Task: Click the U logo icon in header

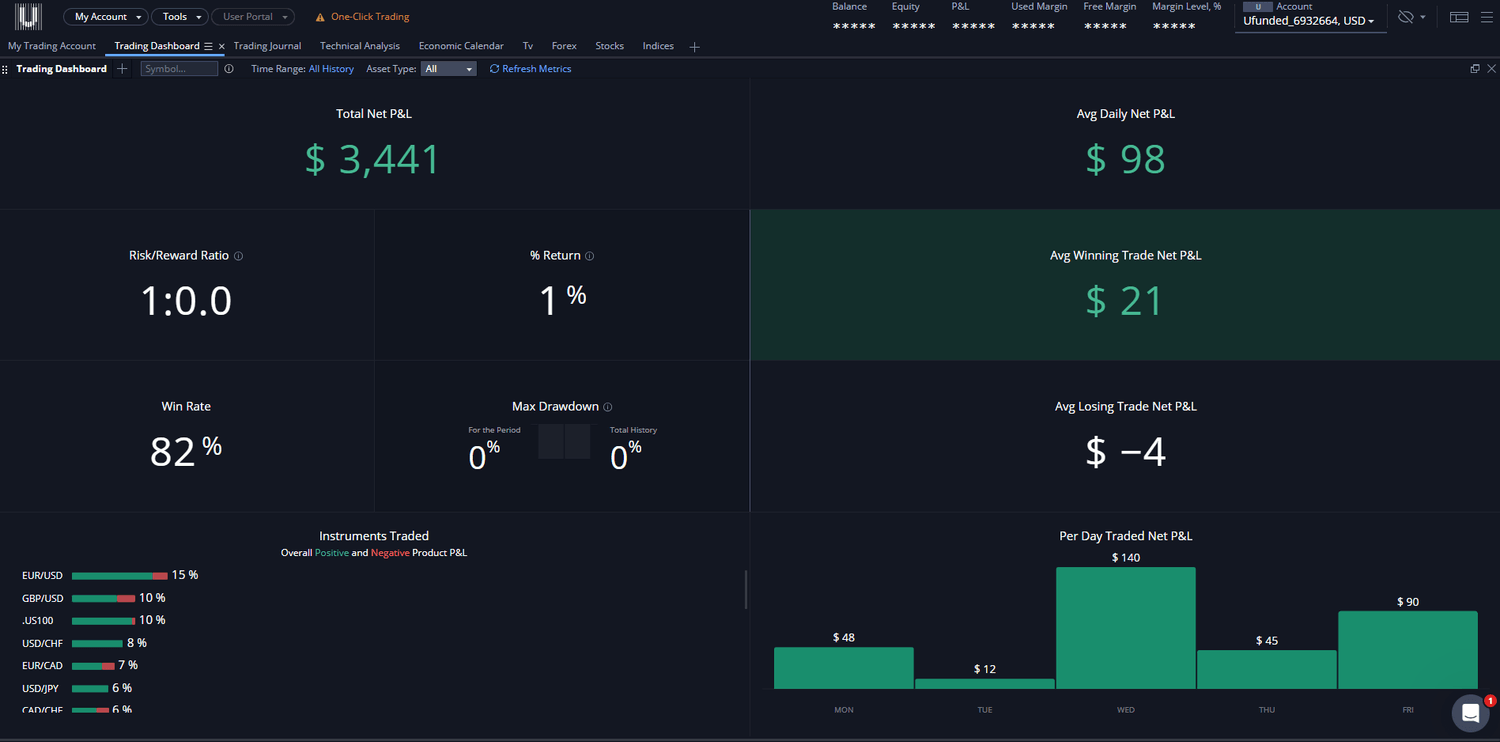Action: (28, 17)
